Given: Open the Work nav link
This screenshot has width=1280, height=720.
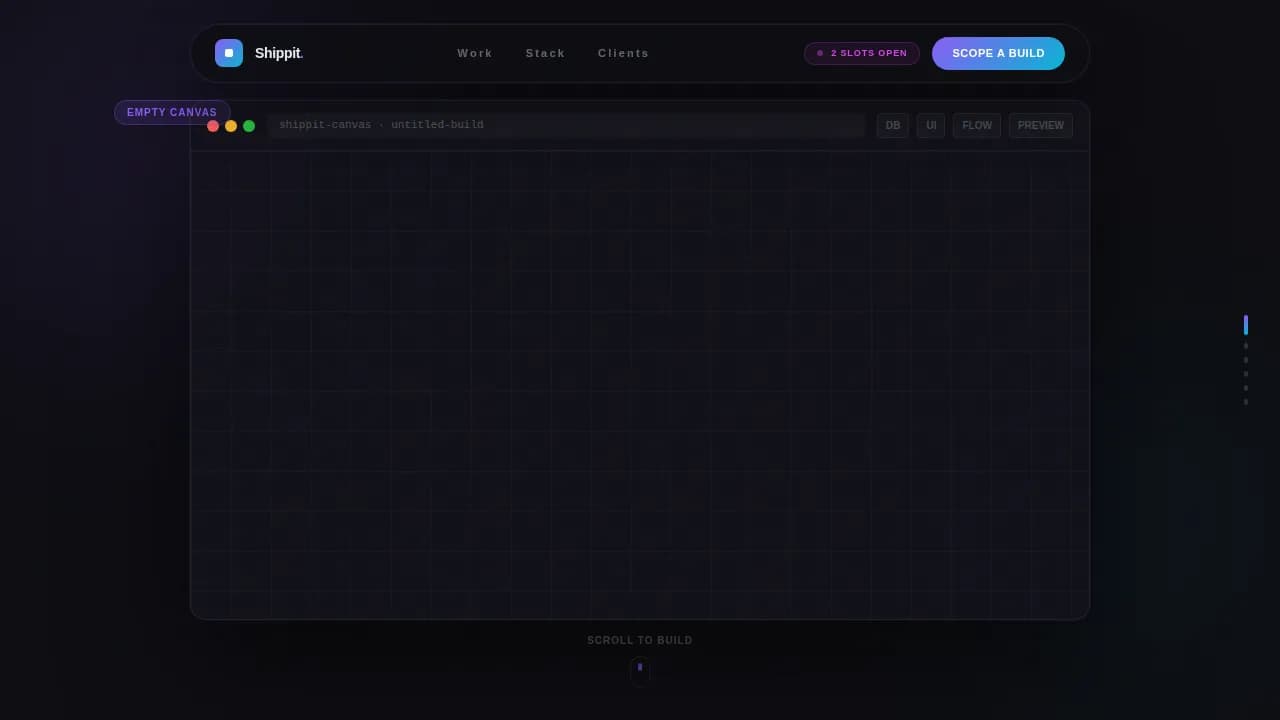Looking at the screenshot, I should pyautogui.click(x=475, y=53).
